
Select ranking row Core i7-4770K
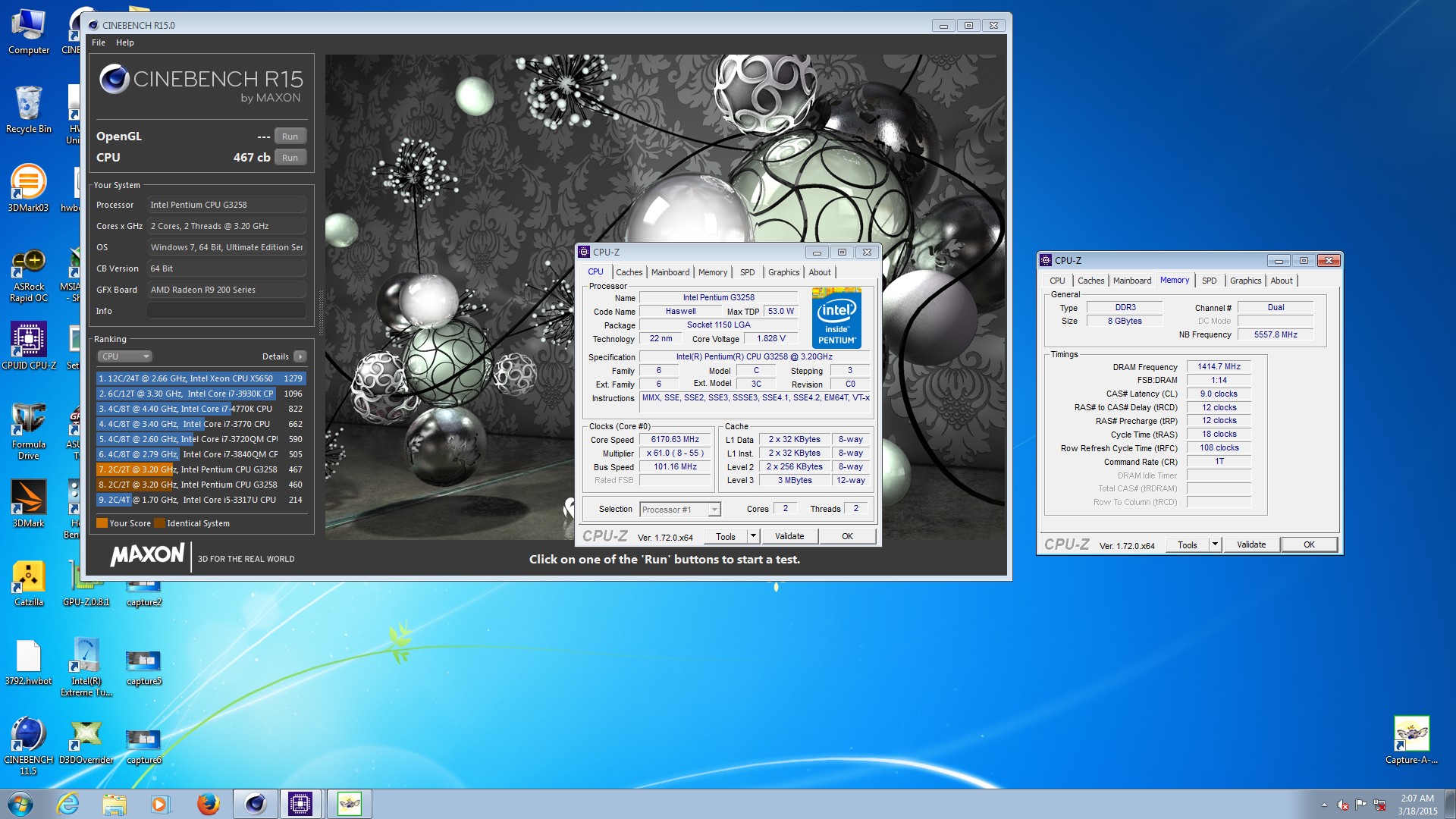(201, 409)
